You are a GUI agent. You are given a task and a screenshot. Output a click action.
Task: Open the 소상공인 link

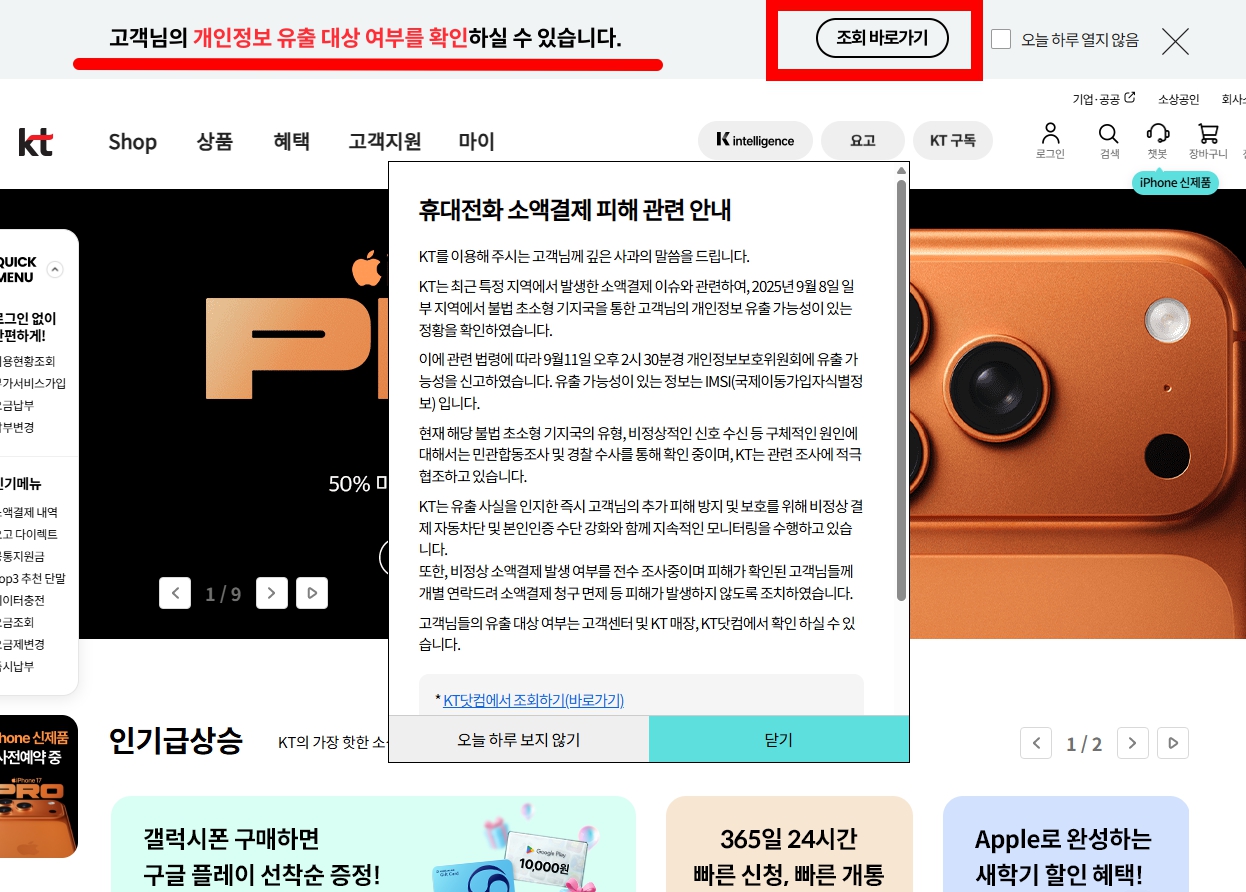tap(1178, 99)
